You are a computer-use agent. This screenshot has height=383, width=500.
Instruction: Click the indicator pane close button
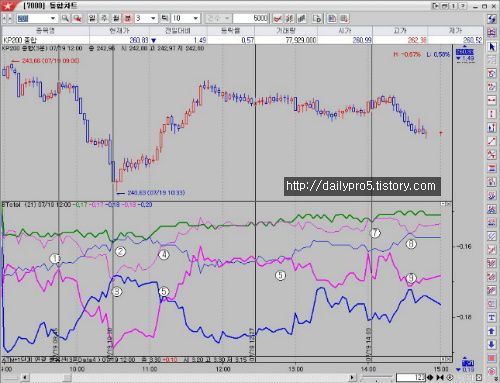[x=449, y=204]
